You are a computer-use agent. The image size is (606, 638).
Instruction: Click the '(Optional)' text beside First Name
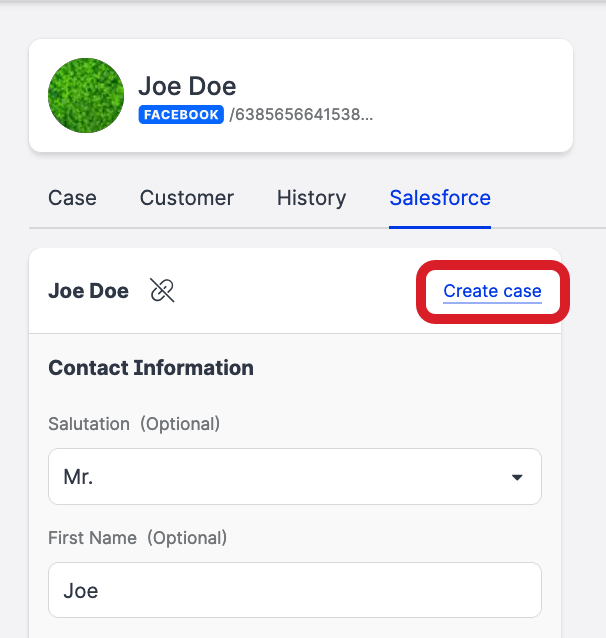(x=187, y=538)
